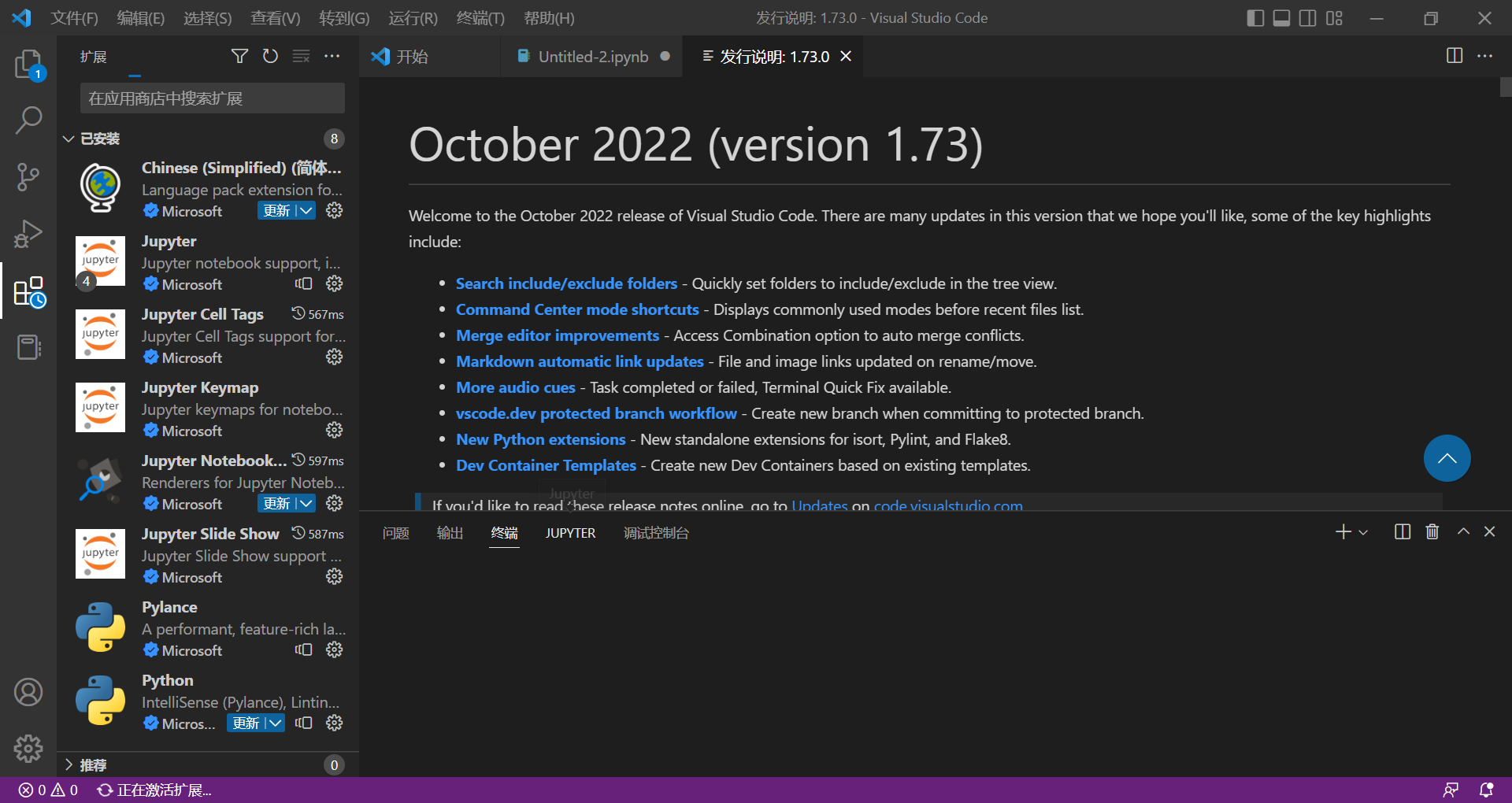Open notifications bell in status bar
This screenshot has width=1512, height=803.
(1486, 790)
